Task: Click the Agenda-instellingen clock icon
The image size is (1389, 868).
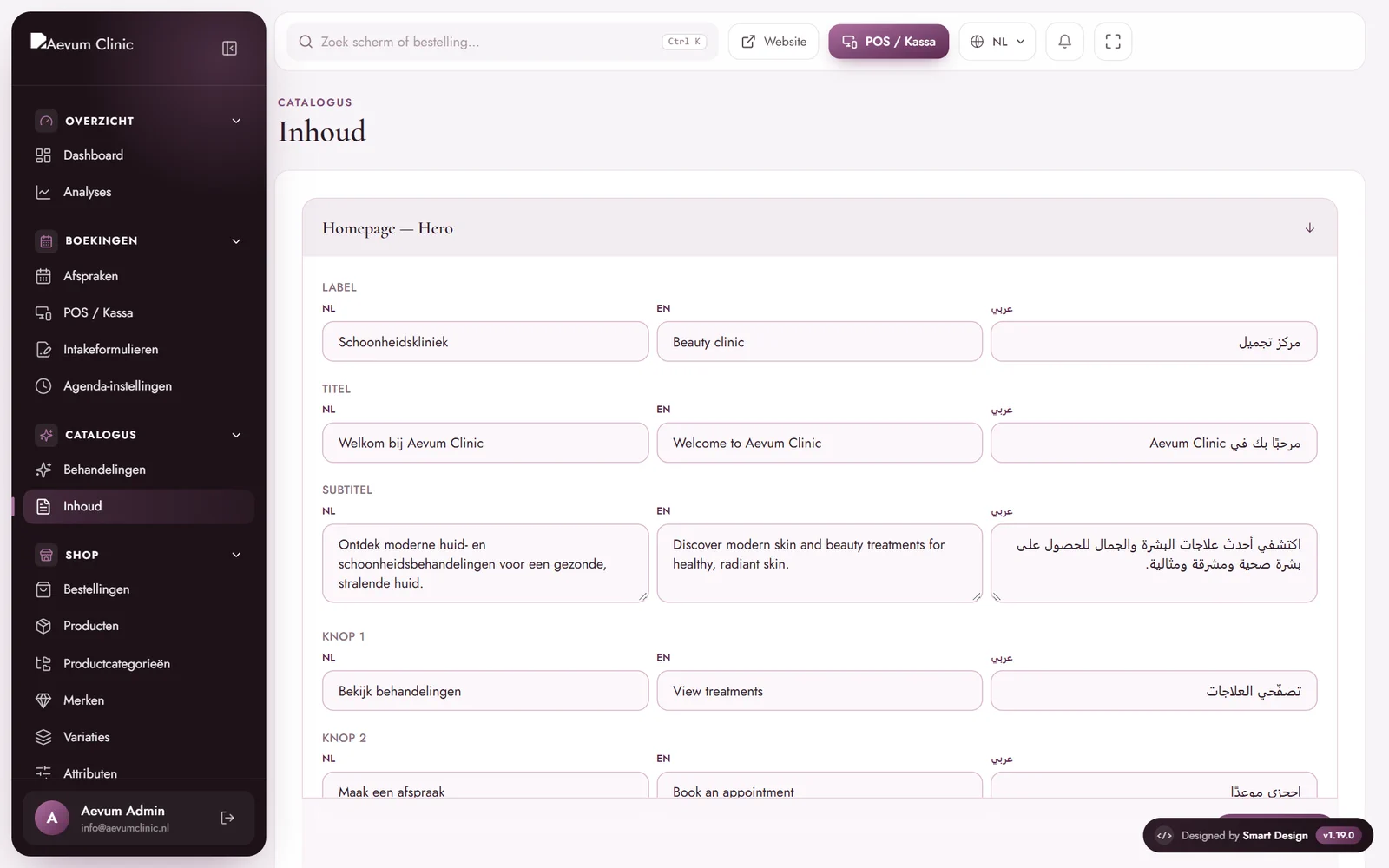Action: (43, 386)
